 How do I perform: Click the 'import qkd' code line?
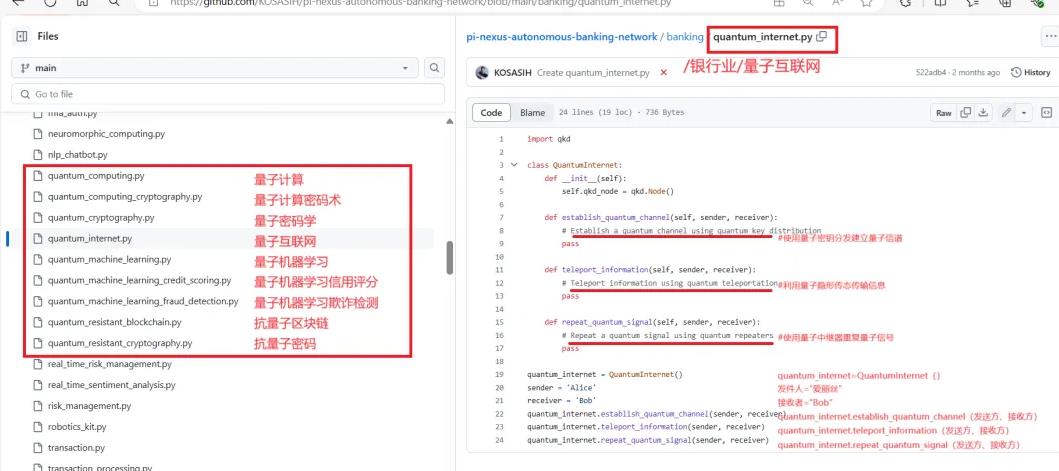coord(548,139)
